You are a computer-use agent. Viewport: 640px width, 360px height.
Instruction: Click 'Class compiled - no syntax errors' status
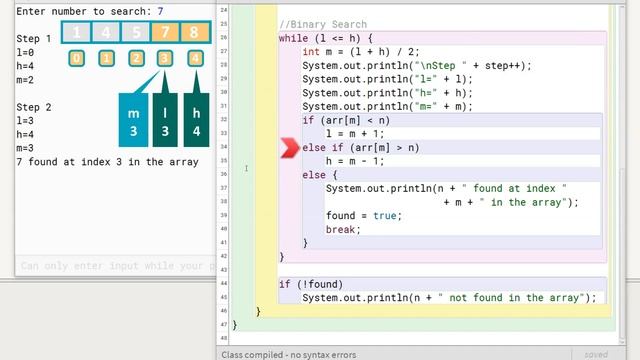pyautogui.click(x=289, y=355)
